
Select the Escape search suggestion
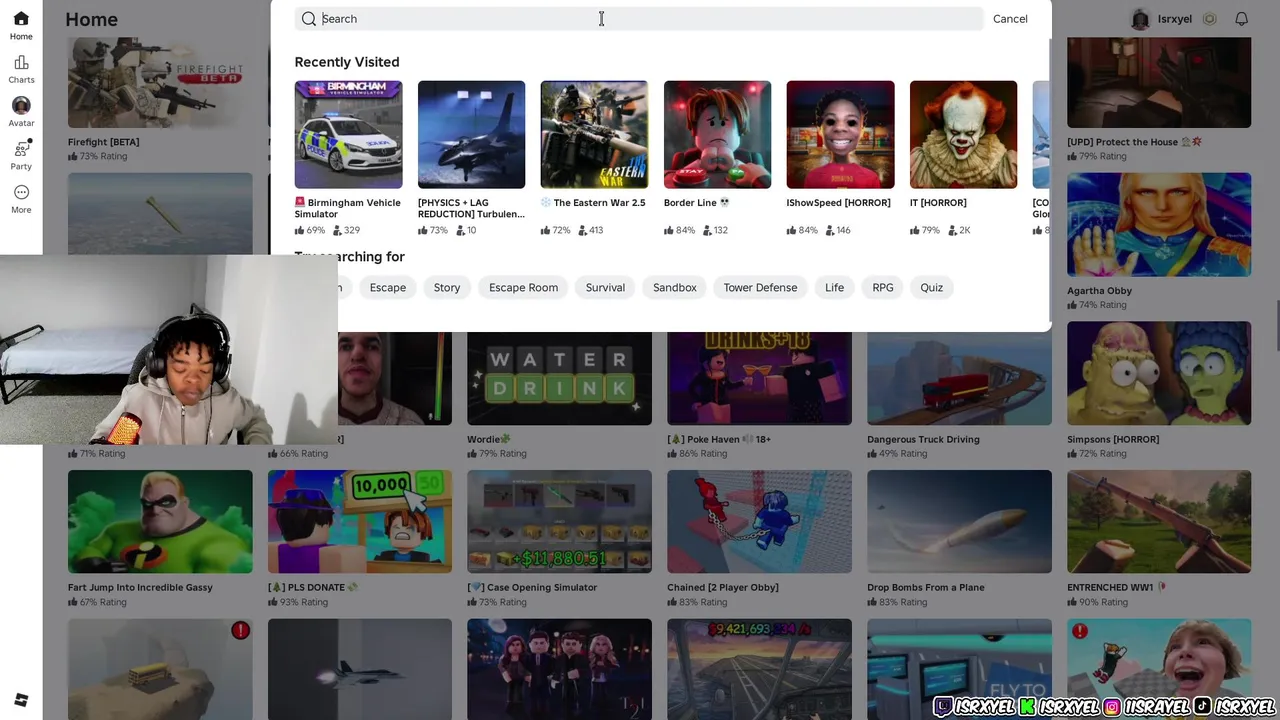pyautogui.click(x=388, y=287)
